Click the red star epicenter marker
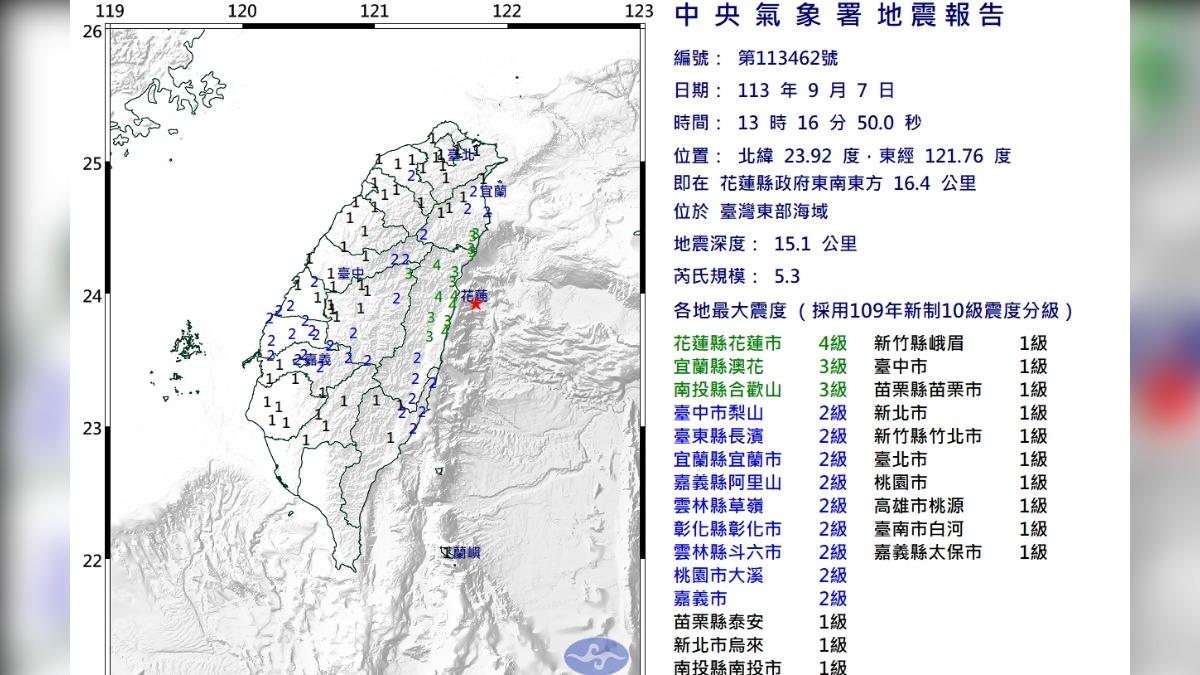Image resolution: width=1200 pixels, height=675 pixels. coord(477,302)
